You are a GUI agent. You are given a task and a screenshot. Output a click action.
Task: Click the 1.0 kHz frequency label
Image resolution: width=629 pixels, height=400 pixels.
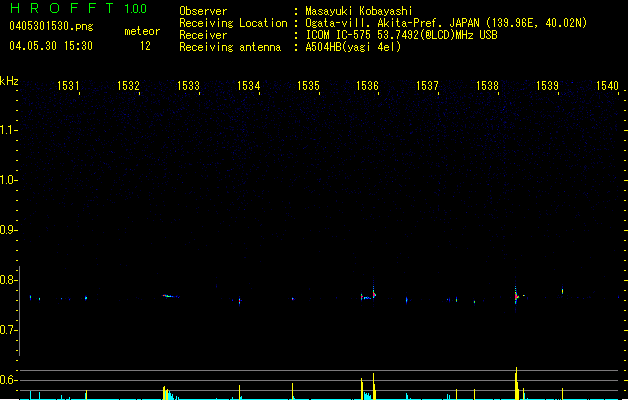[x=8, y=180]
